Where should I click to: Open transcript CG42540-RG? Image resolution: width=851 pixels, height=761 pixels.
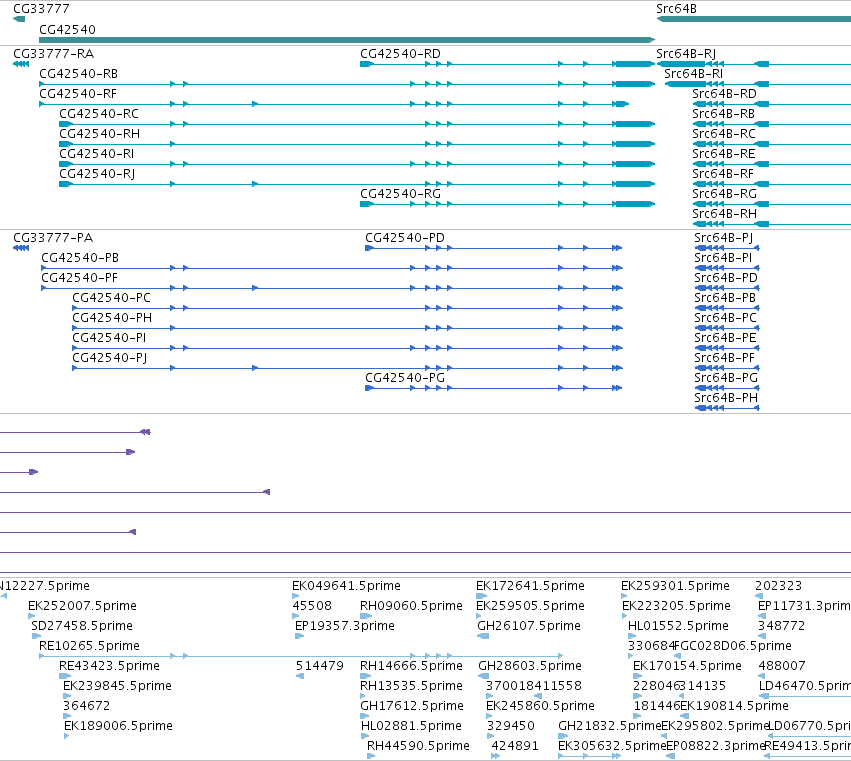401,194
